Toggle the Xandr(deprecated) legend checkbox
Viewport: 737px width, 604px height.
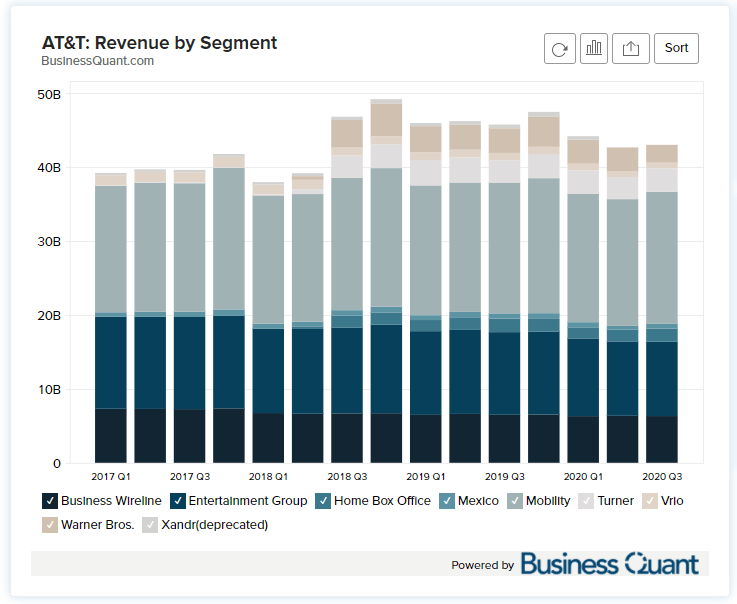(150, 525)
